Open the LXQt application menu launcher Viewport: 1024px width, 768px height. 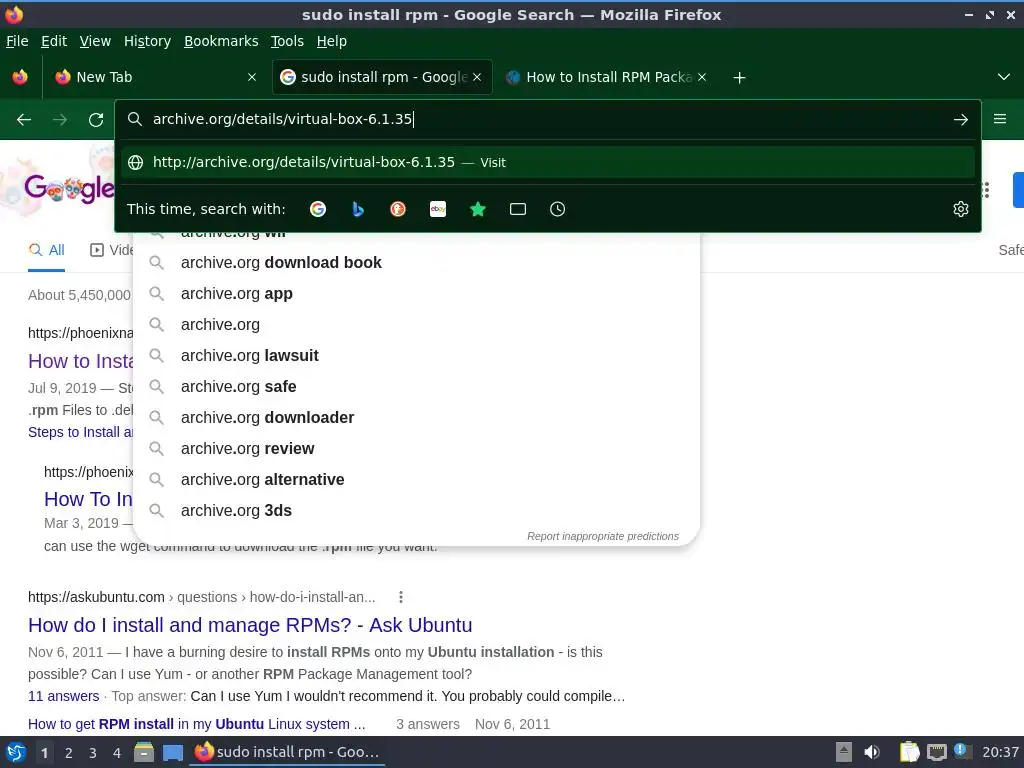click(x=16, y=752)
